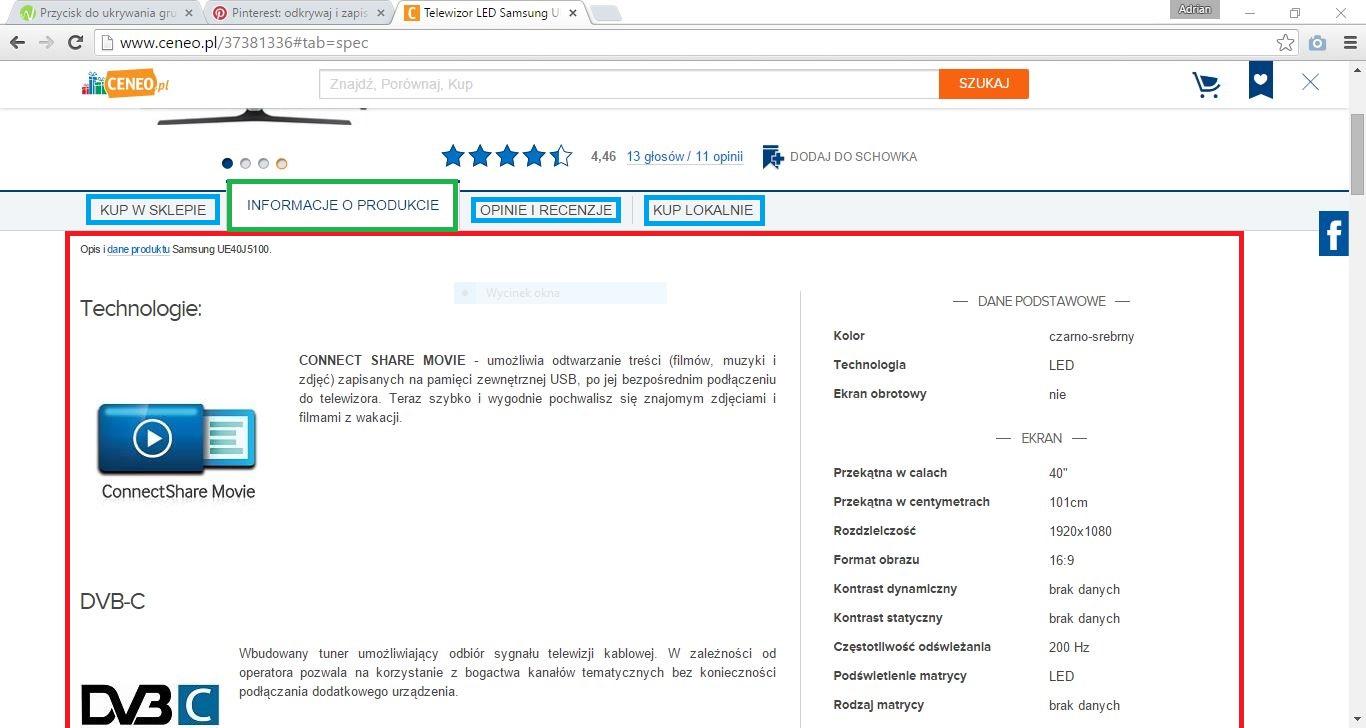Click the Facebook side widget icon

click(x=1333, y=234)
